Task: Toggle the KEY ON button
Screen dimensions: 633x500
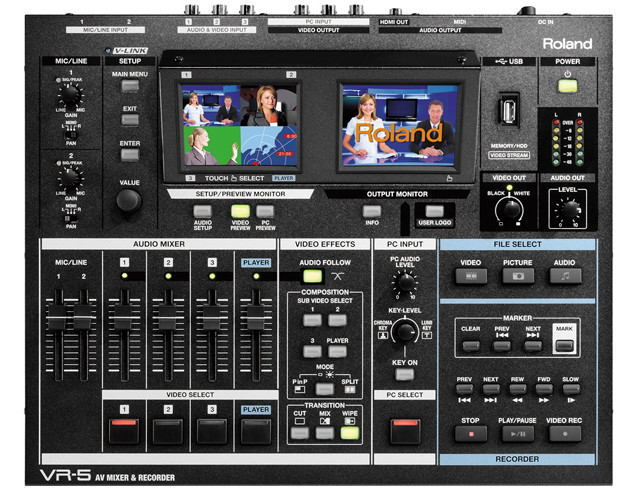Action: click(x=405, y=374)
